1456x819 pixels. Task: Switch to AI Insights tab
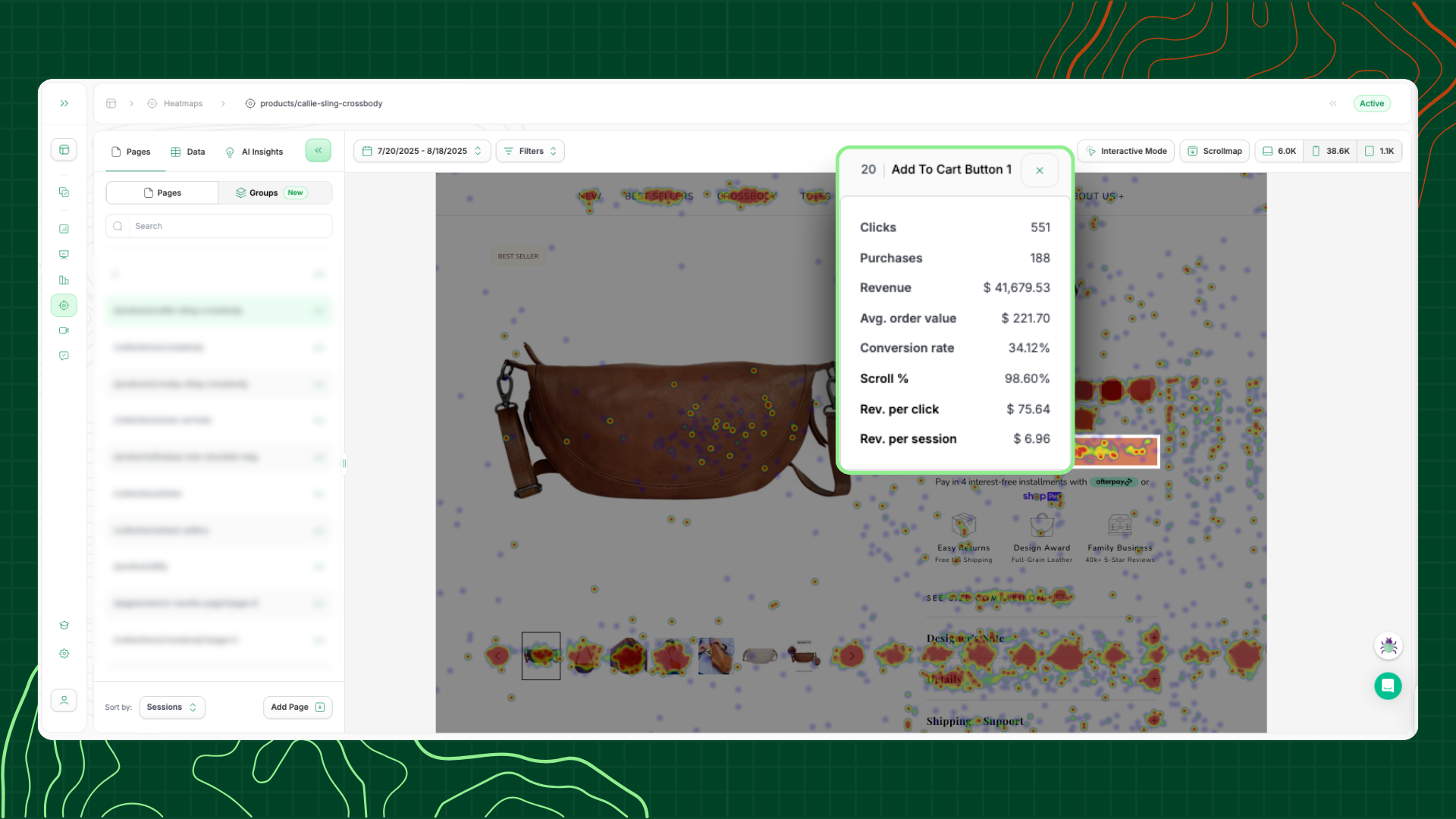[x=254, y=152]
